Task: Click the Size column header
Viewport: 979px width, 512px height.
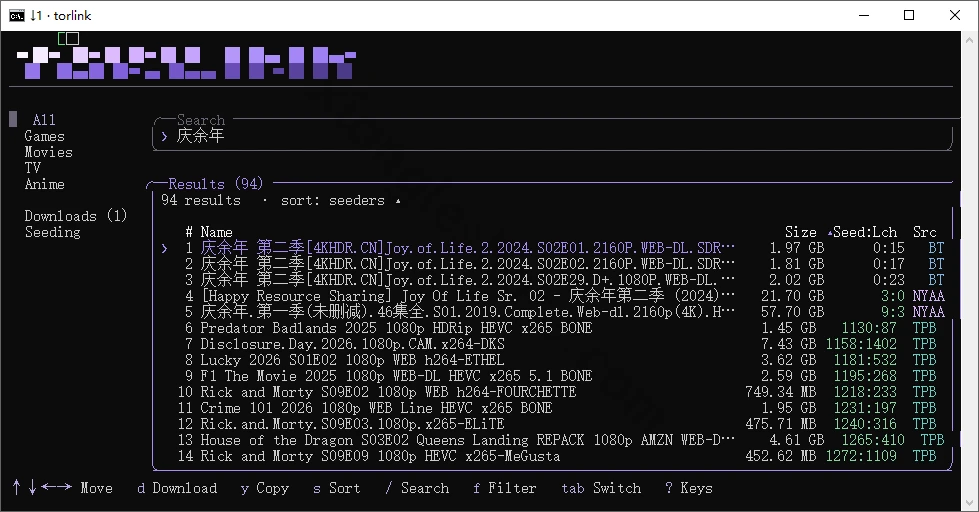Action: coord(800,232)
